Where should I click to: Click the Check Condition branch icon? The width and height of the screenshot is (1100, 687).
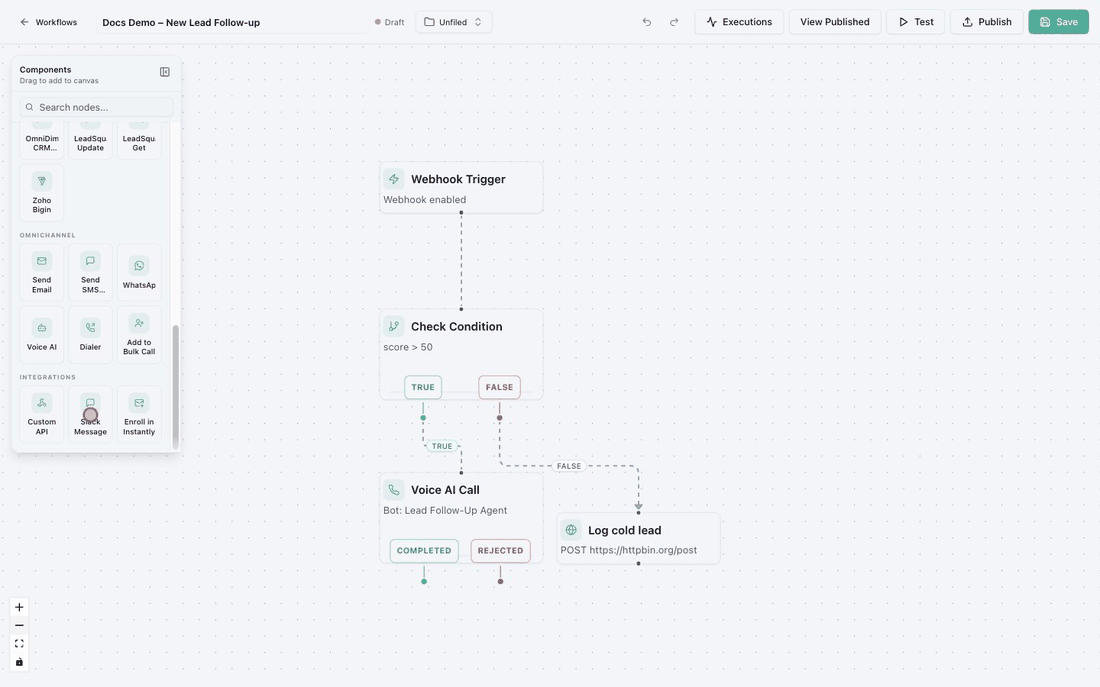coord(394,326)
